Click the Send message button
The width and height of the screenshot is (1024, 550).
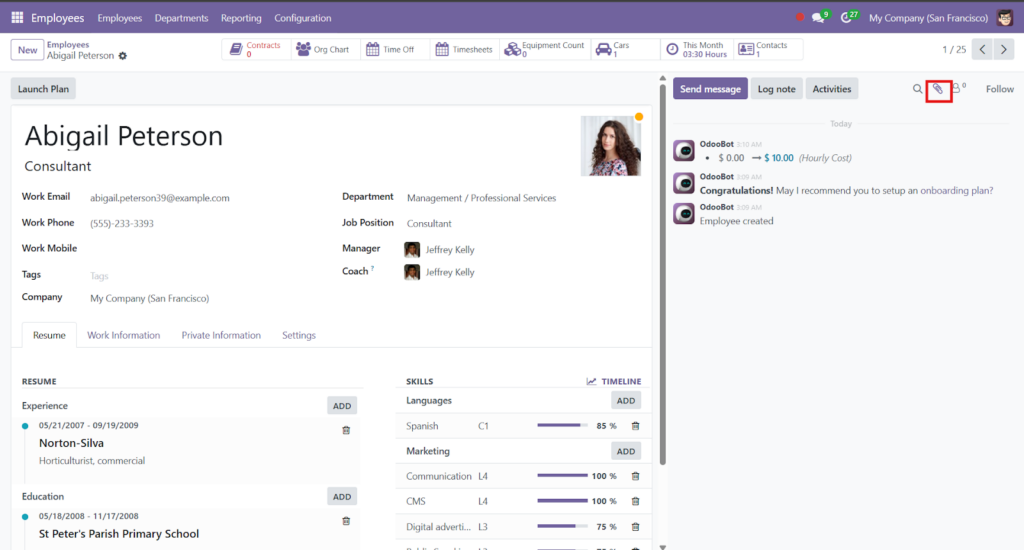pos(710,89)
